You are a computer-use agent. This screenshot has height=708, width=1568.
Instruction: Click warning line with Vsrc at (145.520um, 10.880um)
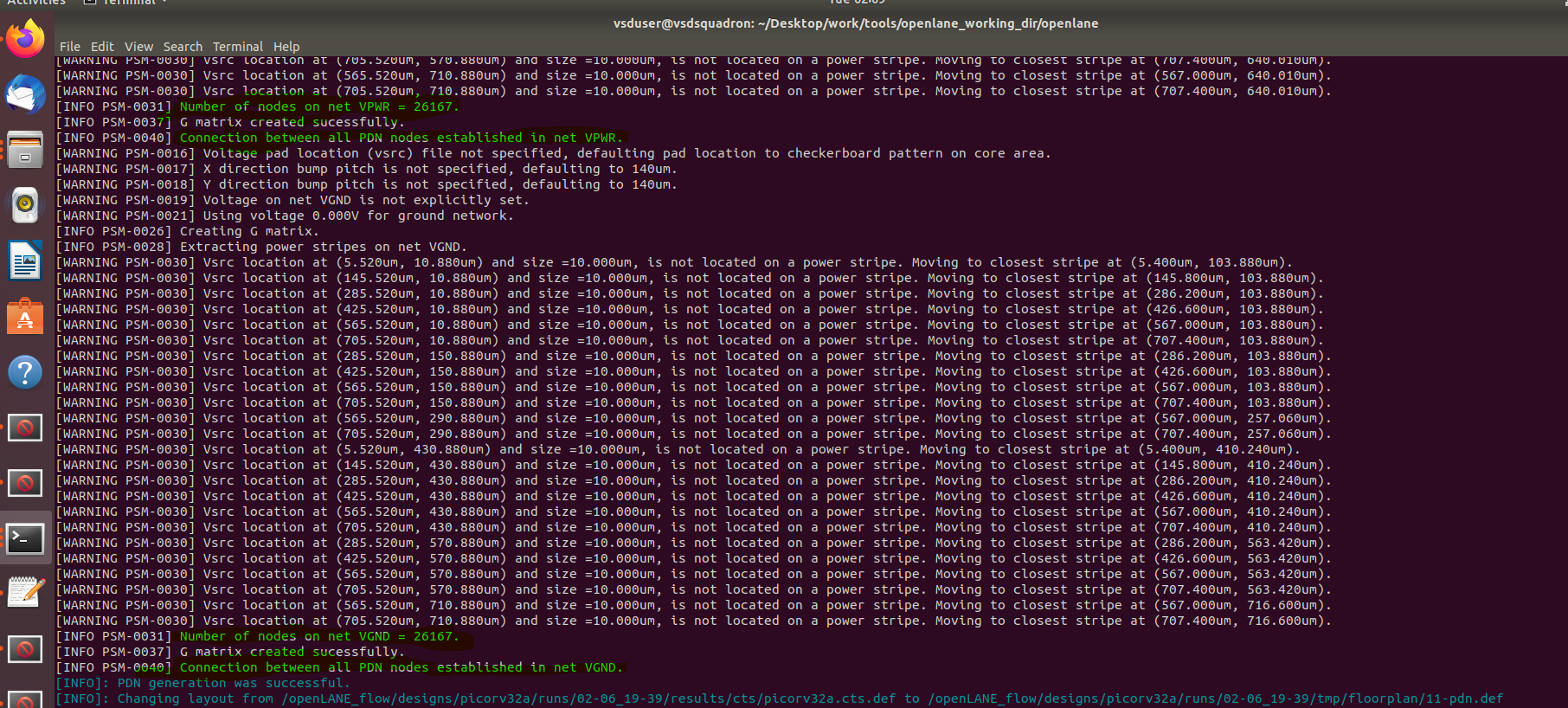pos(690,278)
